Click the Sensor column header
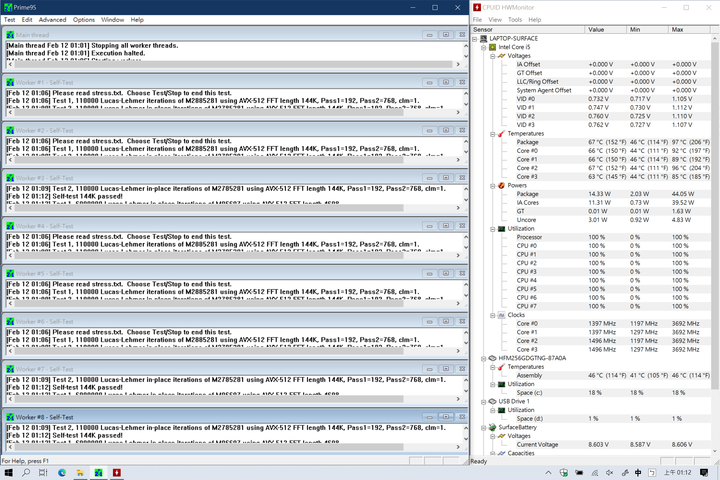 coord(528,29)
